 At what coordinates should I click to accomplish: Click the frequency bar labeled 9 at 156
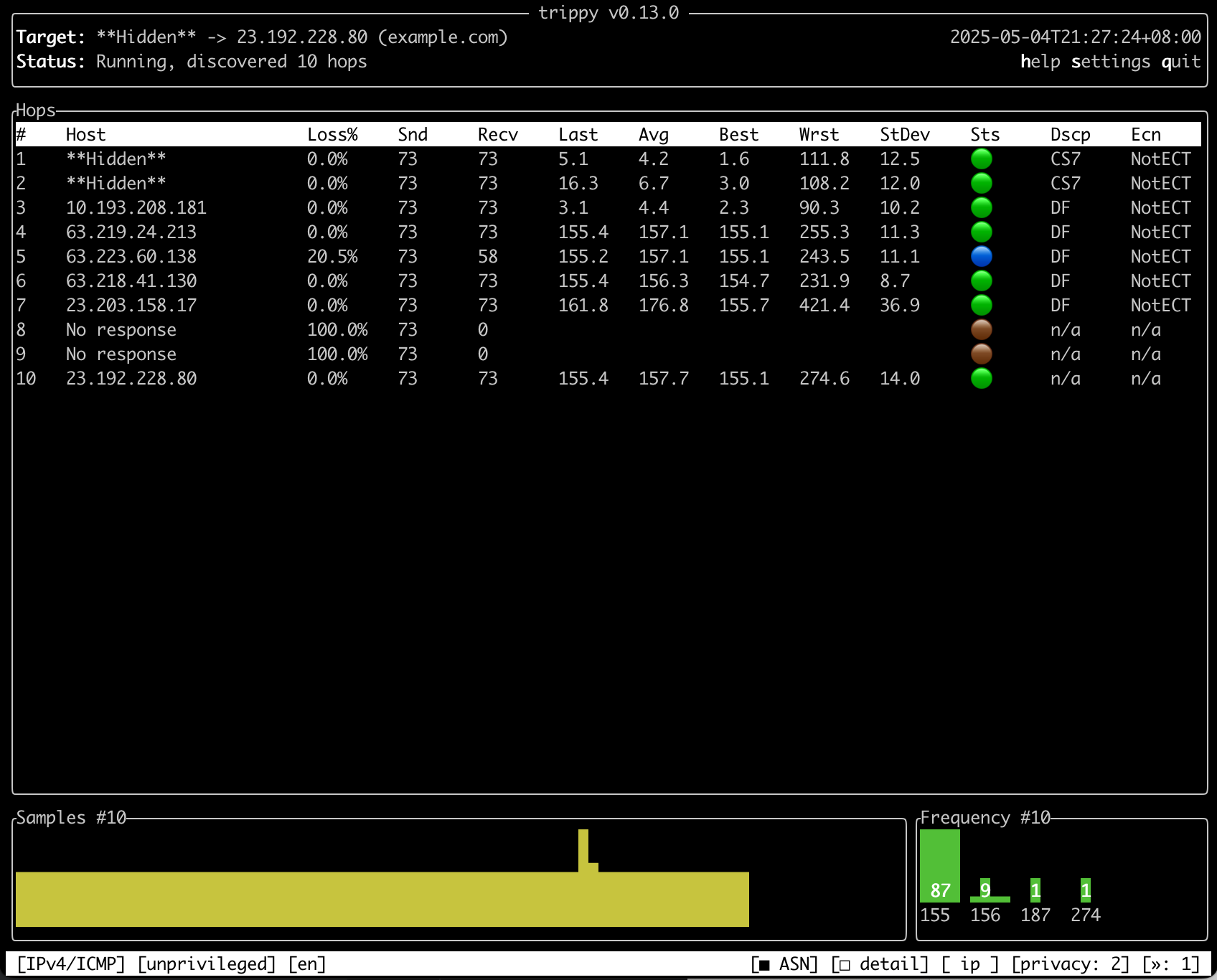click(990, 891)
